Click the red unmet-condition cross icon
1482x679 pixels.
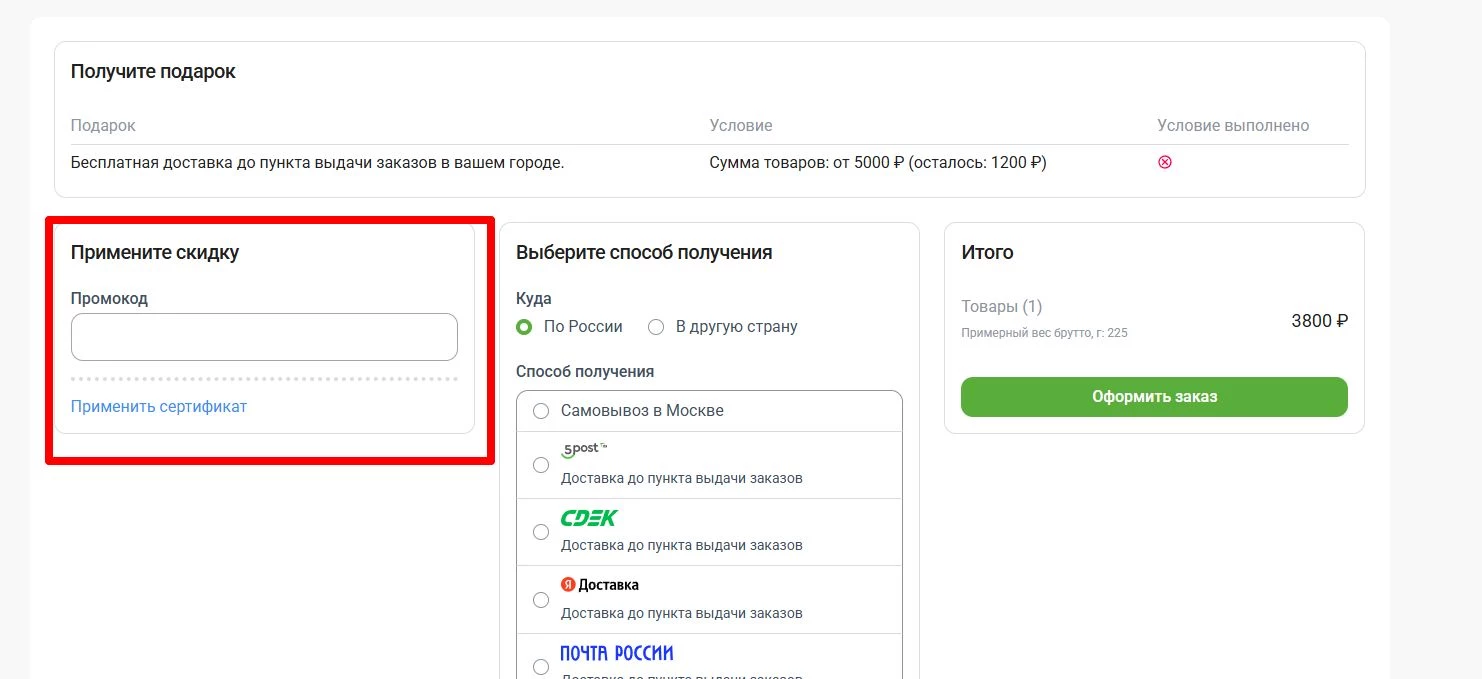1164,162
